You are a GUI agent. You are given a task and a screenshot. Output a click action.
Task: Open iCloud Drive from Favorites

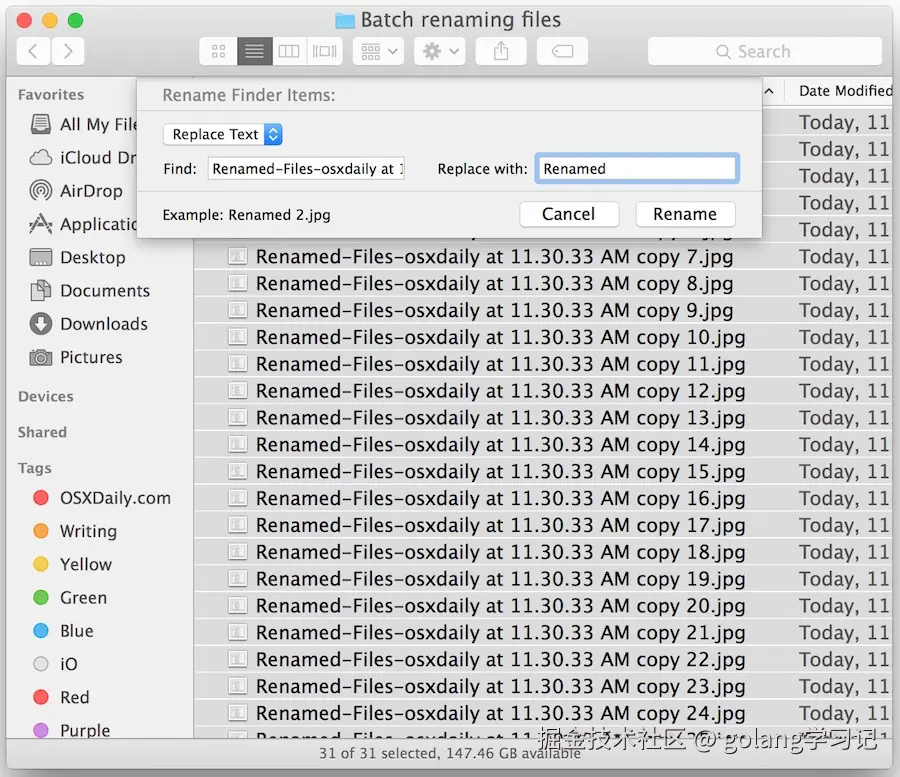click(x=92, y=158)
